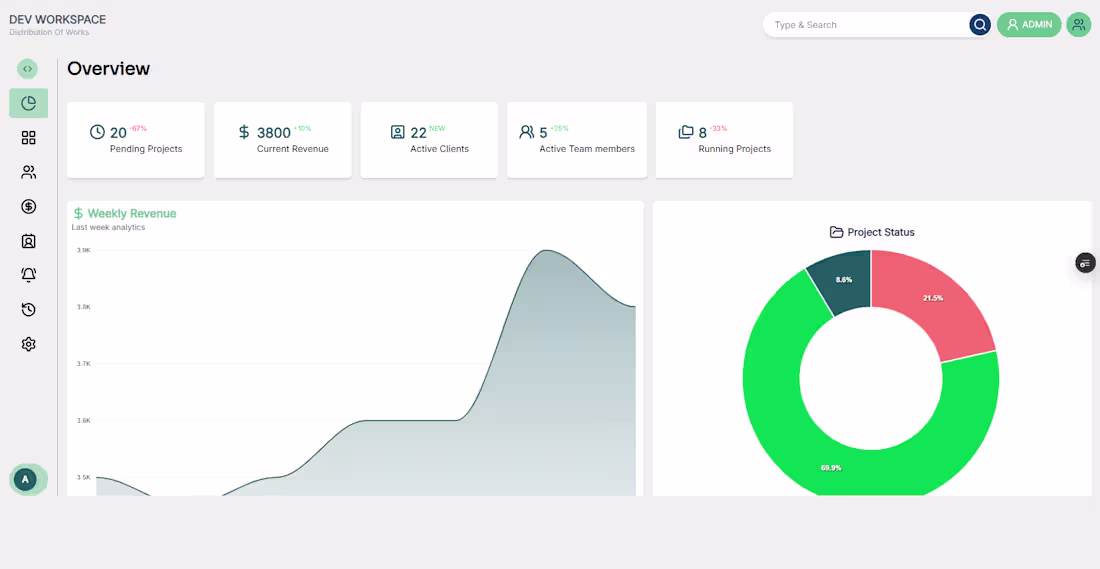Open the dollar revenue sidebar icon
Viewport: 1100px width, 569px height.
point(29,206)
